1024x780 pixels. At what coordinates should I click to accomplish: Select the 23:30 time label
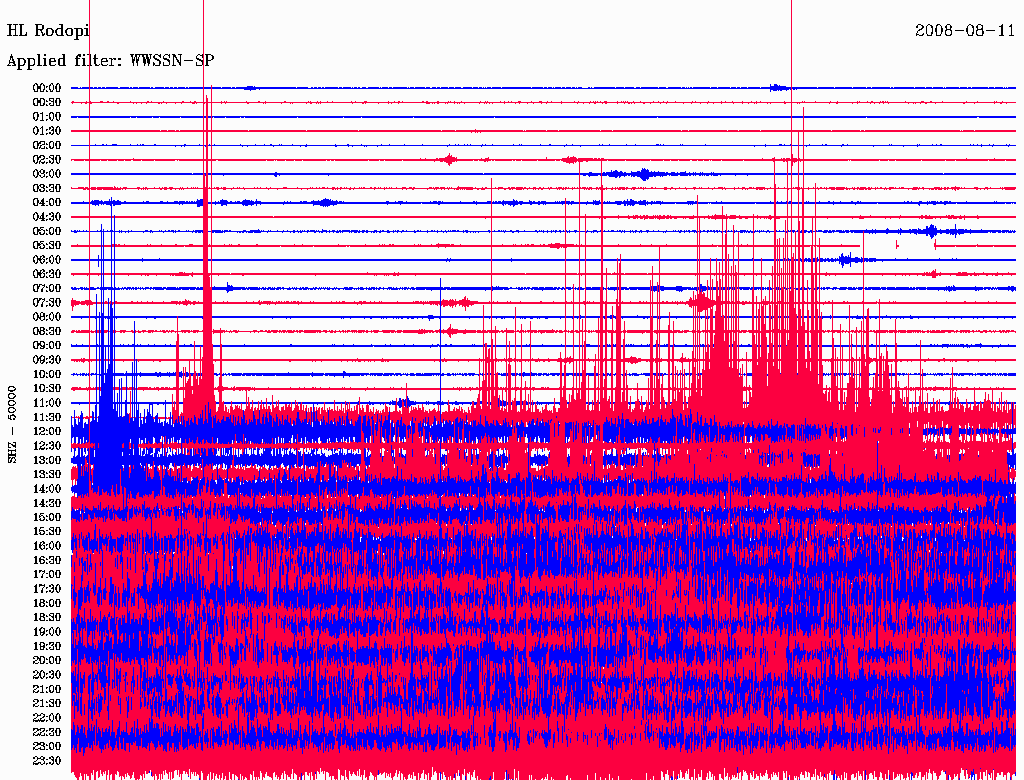pyautogui.click(x=47, y=761)
